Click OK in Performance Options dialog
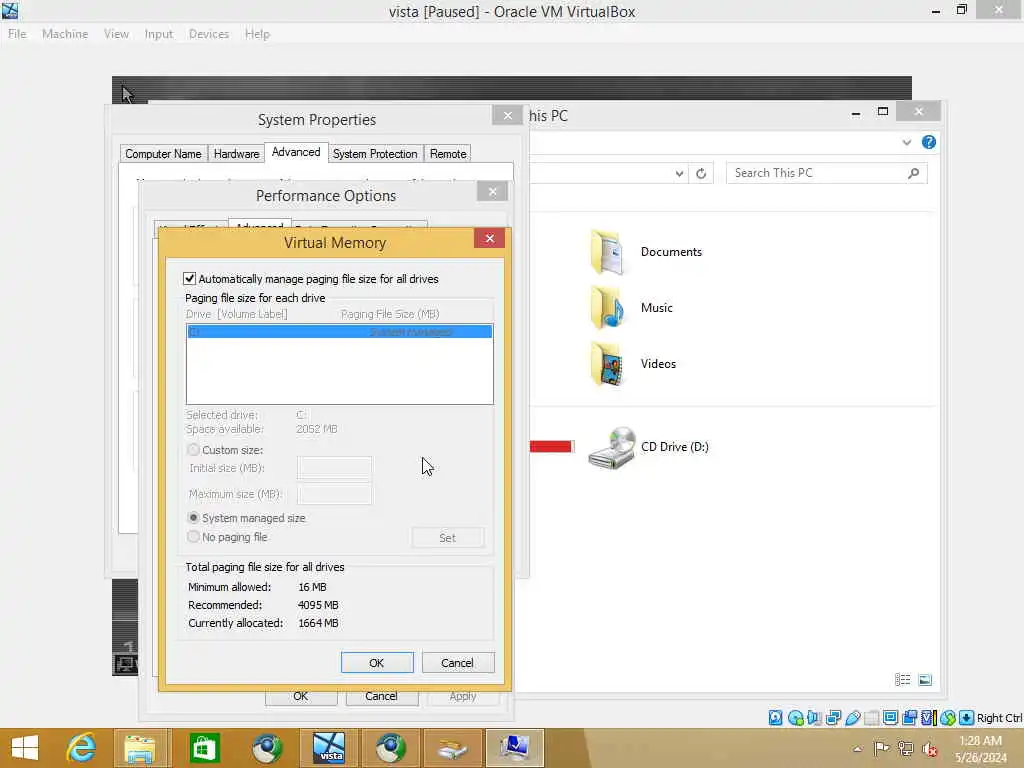Viewport: 1024px width, 768px height. tap(300, 696)
